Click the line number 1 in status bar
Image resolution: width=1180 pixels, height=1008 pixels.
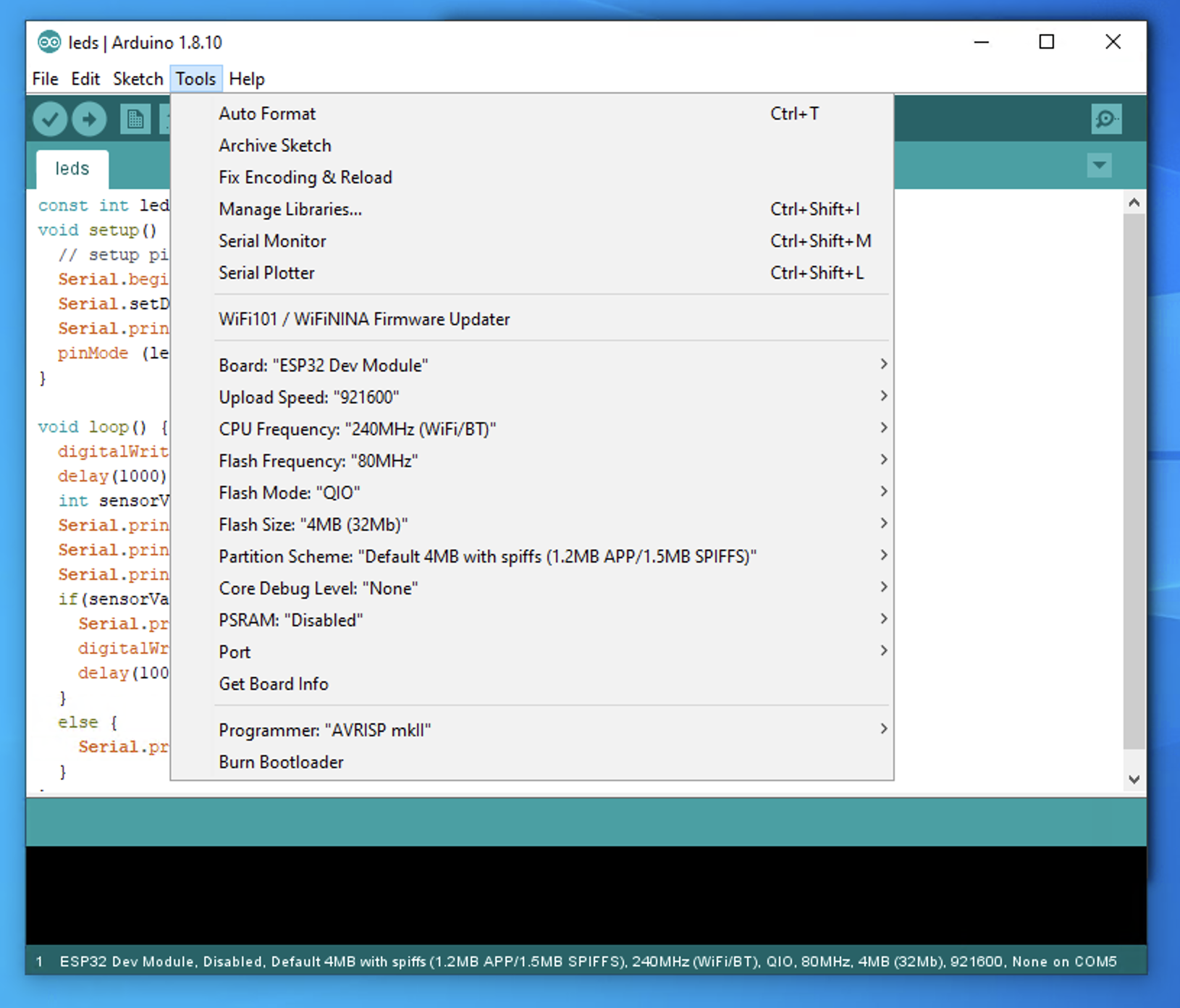(x=39, y=962)
